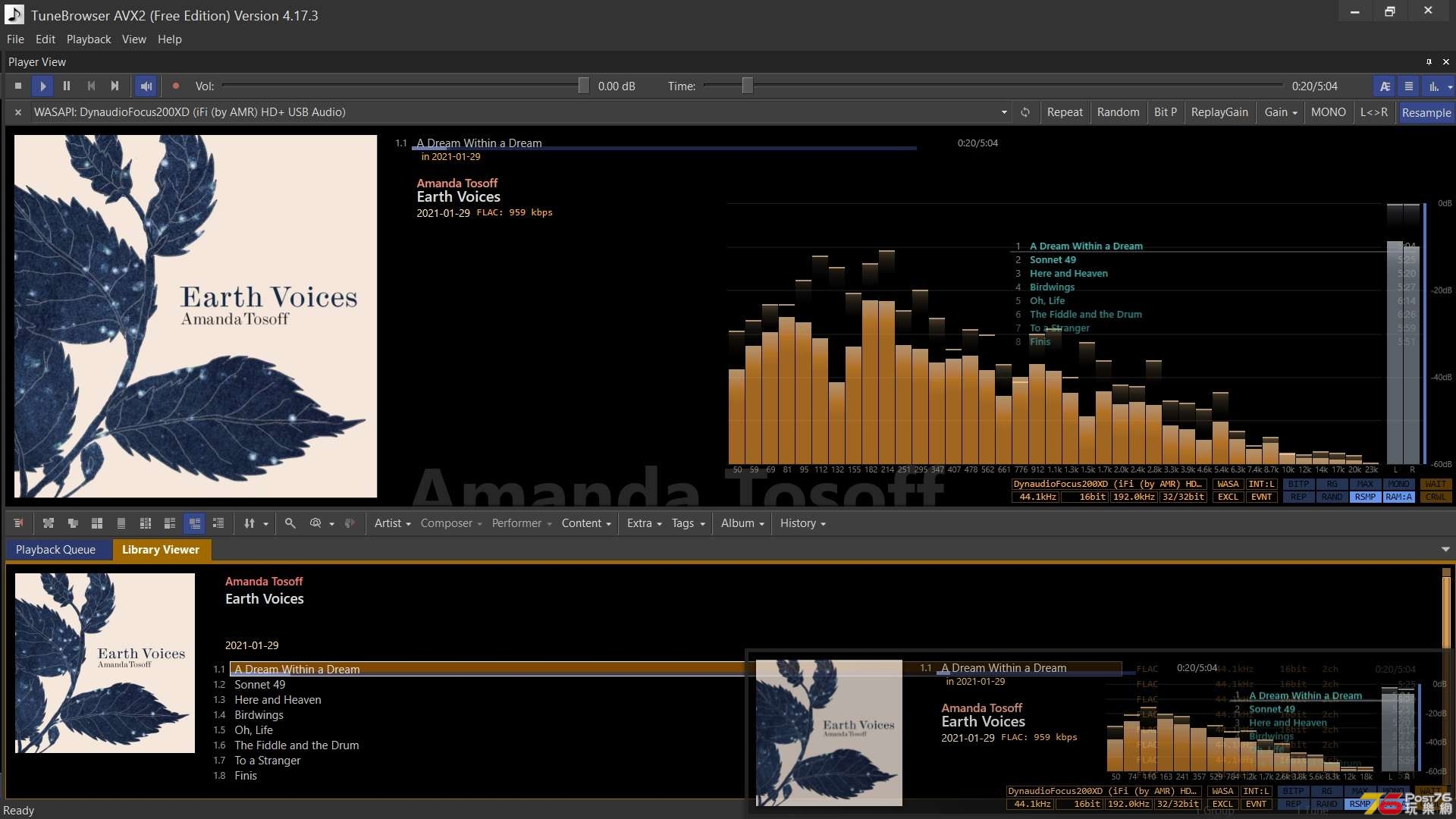Screen dimensions: 1456x819
Task: Click the Play button in player toolbar
Action: tap(42, 86)
